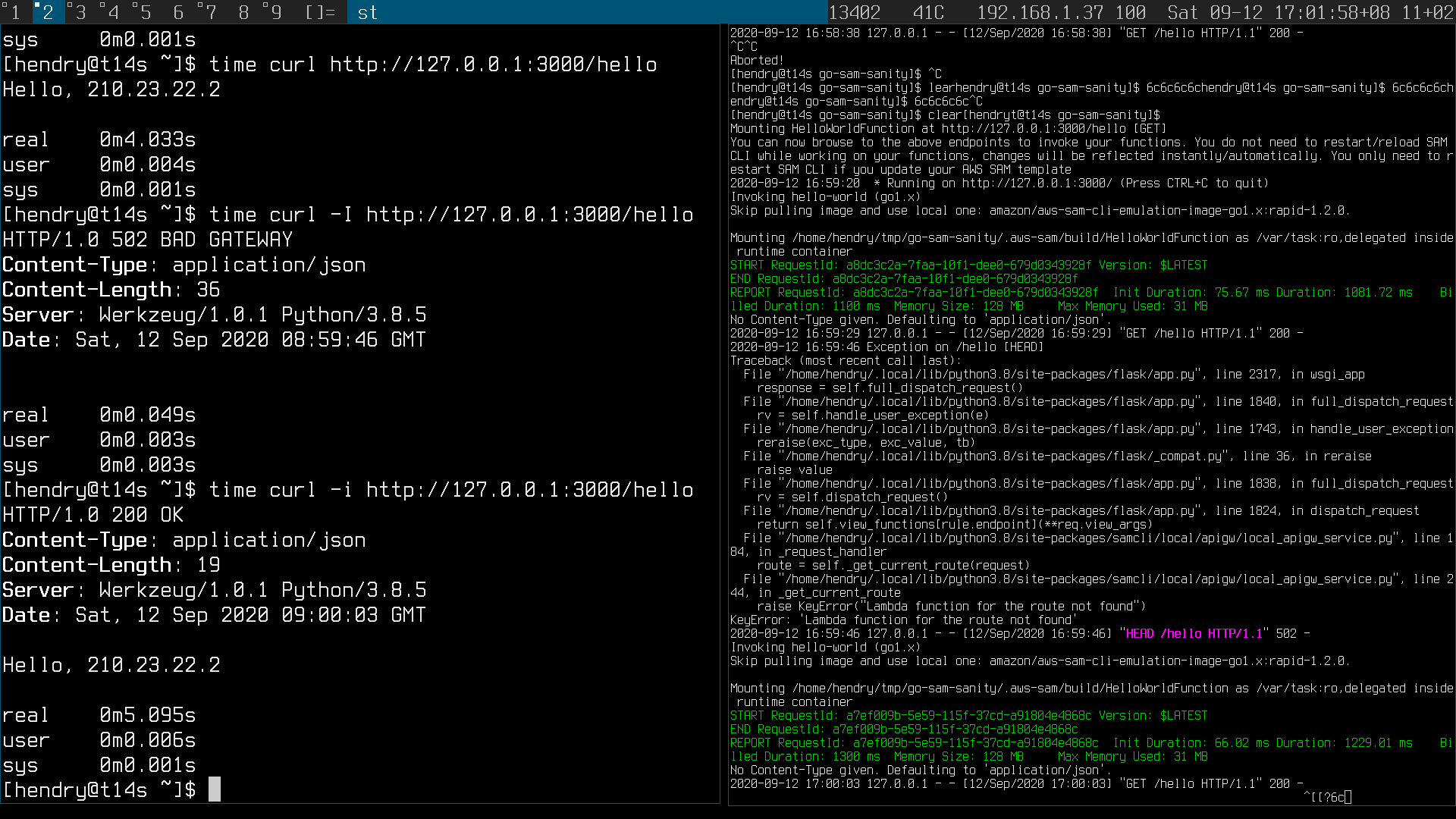
Task: Click START RequestId a7ef009b line
Action: (x=968, y=716)
